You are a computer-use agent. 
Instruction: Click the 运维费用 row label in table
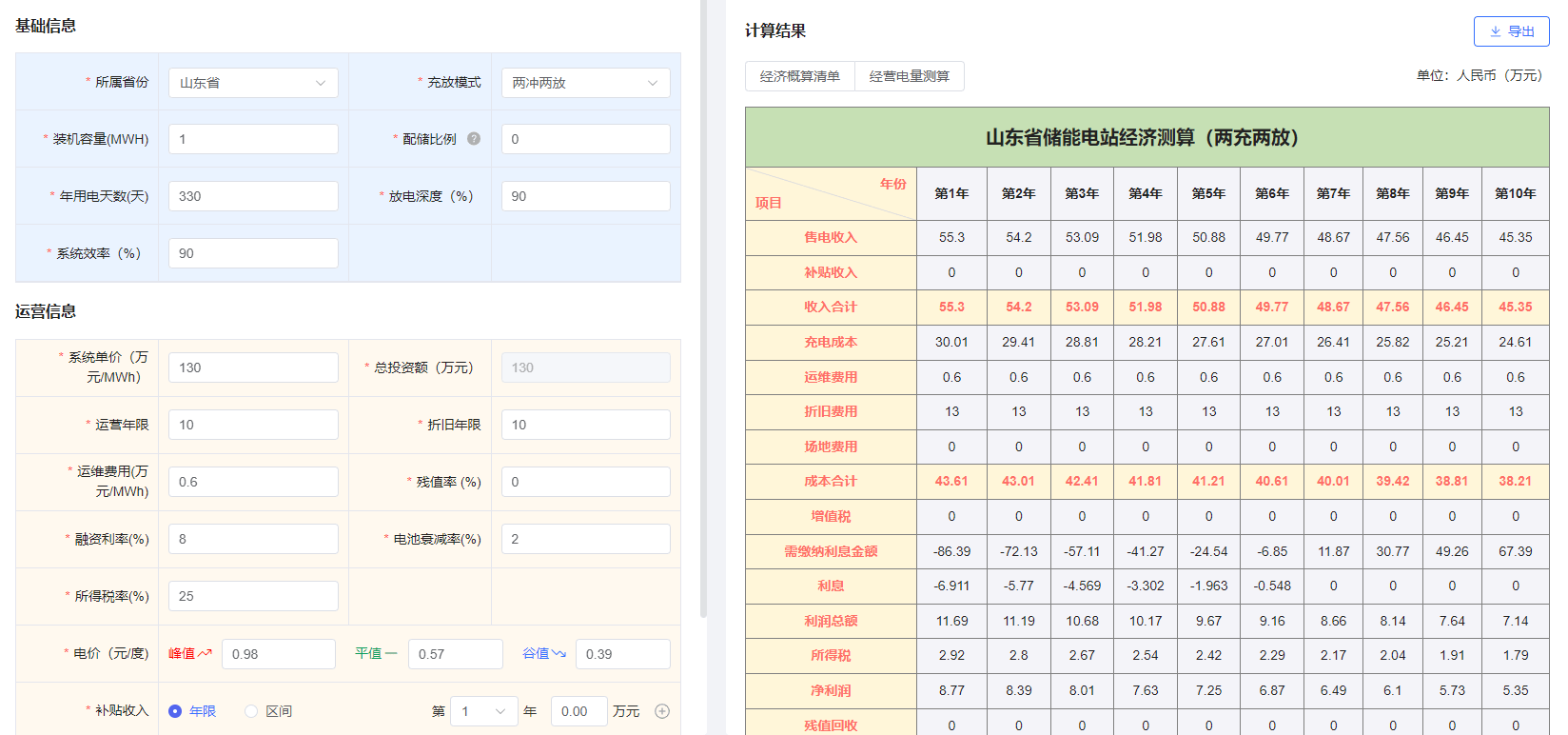tap(831, 377)
